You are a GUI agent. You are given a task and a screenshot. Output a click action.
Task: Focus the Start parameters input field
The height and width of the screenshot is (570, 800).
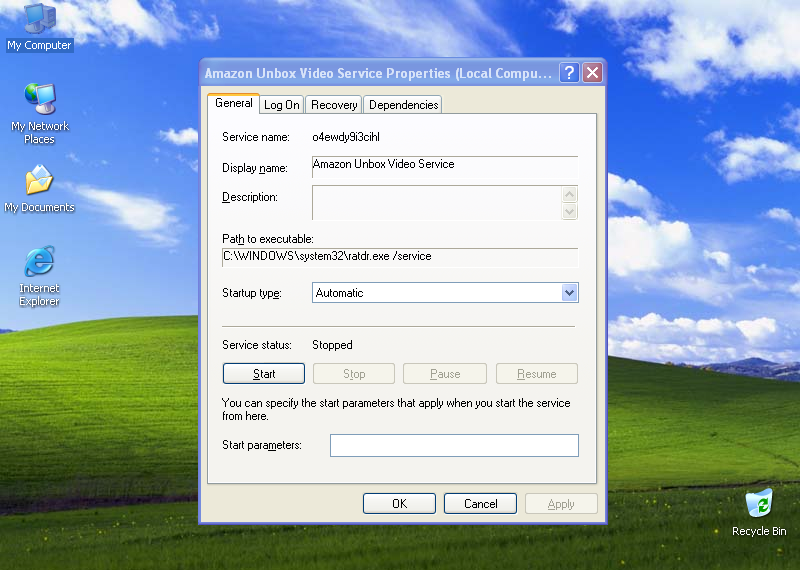(454, 445)
